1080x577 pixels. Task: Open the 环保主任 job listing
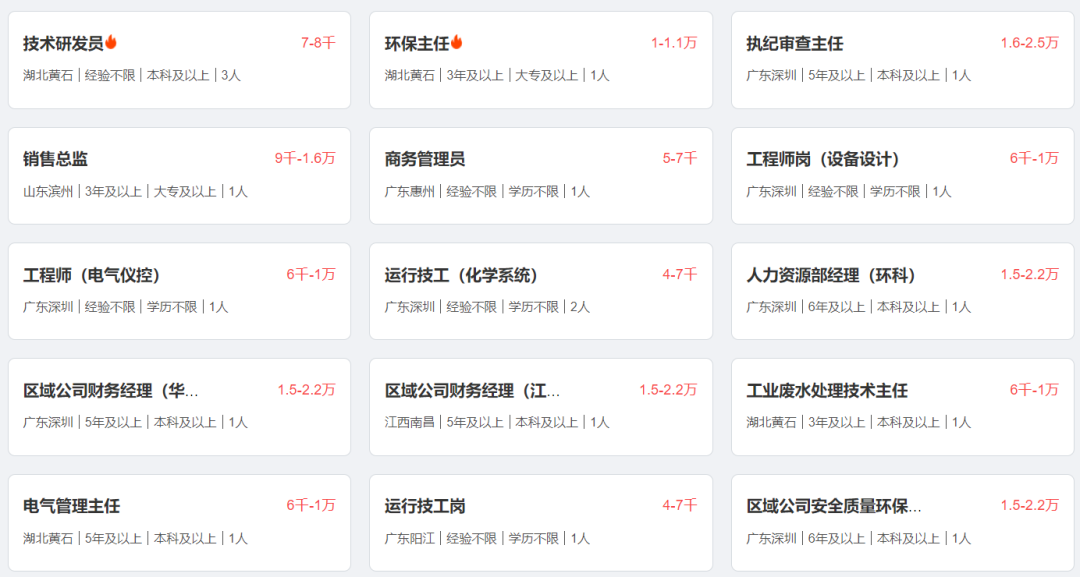pyautogui.click(x=417, y=43)
